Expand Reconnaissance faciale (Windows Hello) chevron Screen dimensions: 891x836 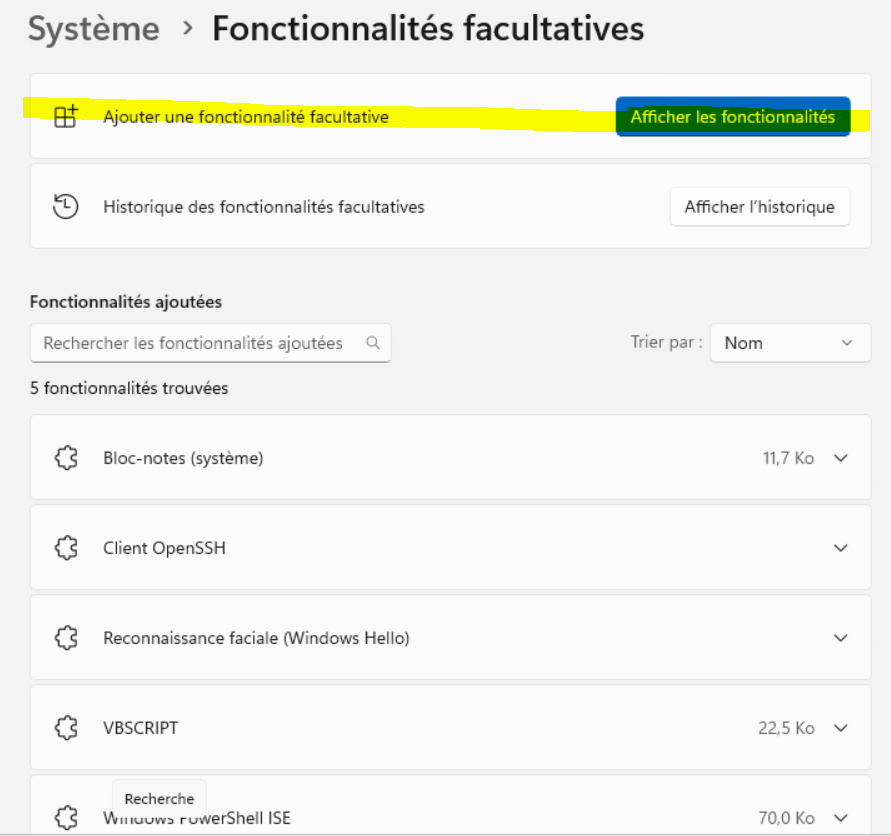coord(841,638)
